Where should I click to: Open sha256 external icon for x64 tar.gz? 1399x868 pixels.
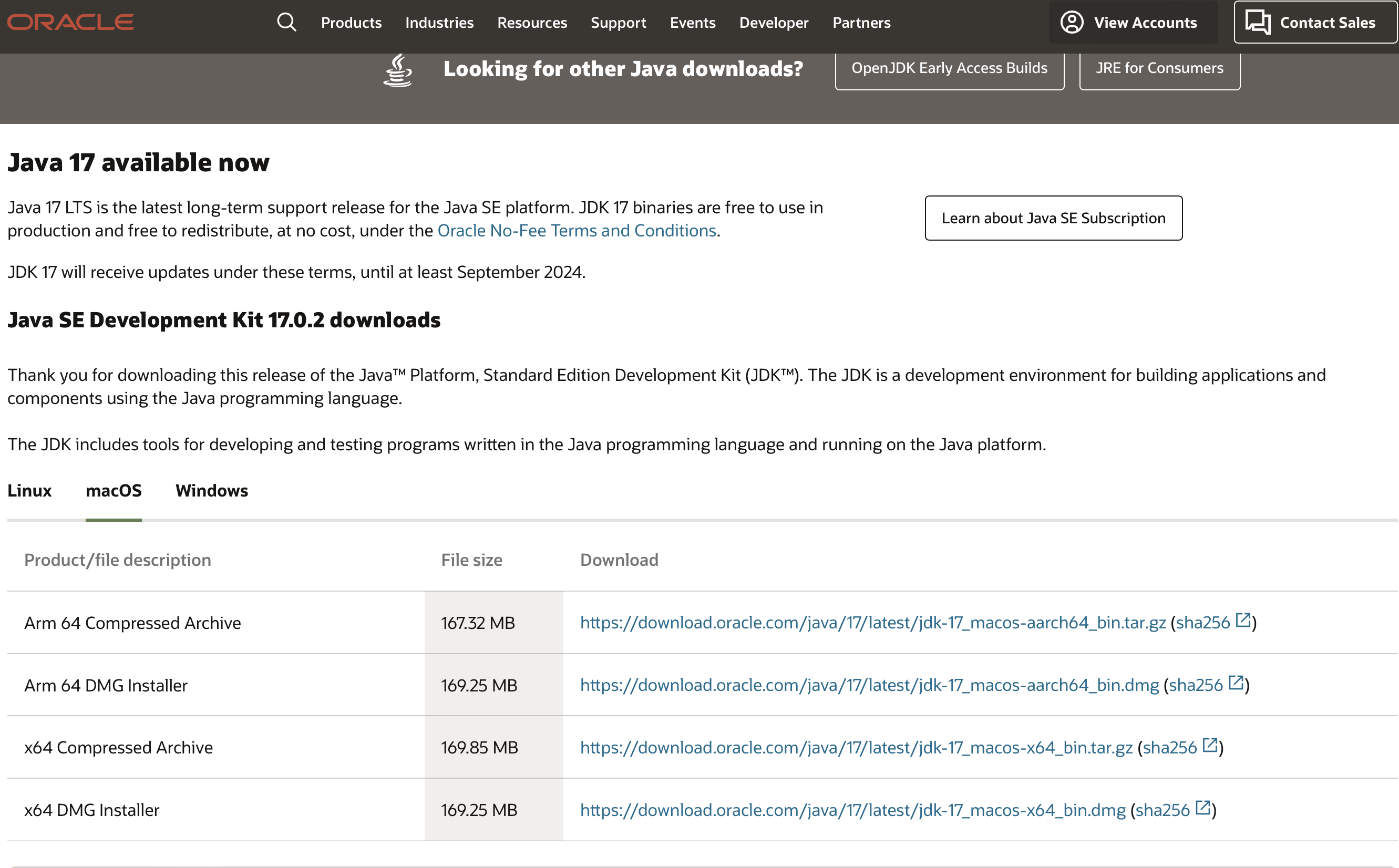(1210, 745)
